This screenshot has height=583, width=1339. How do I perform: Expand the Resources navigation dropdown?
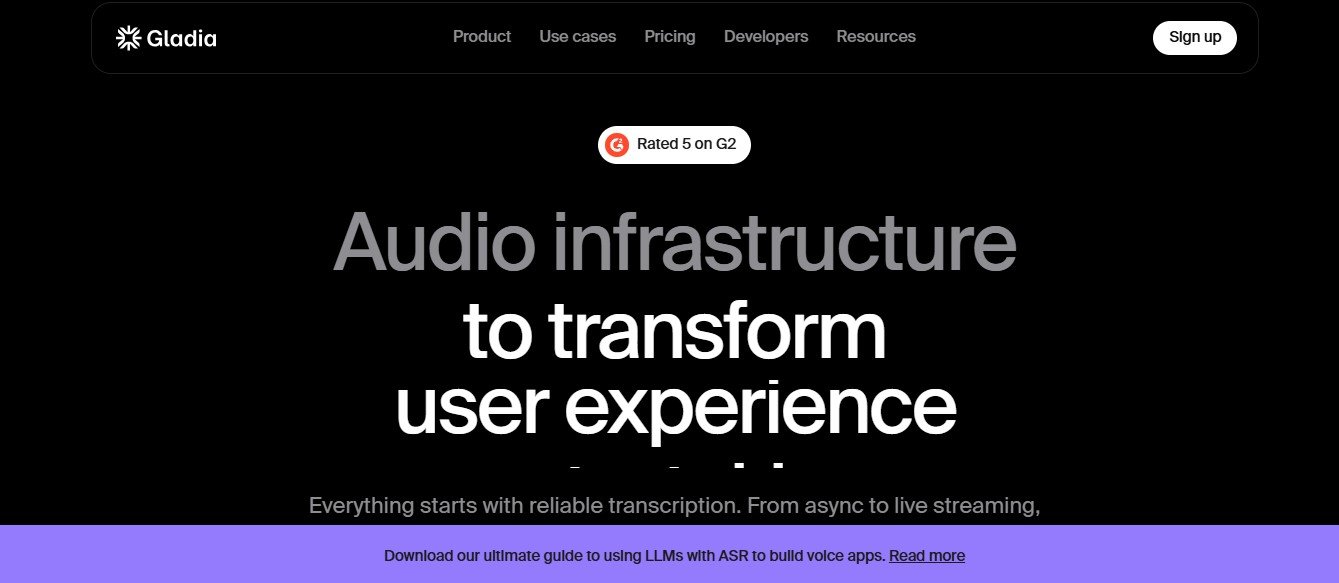pyautogui.click(x=875, y=37)
